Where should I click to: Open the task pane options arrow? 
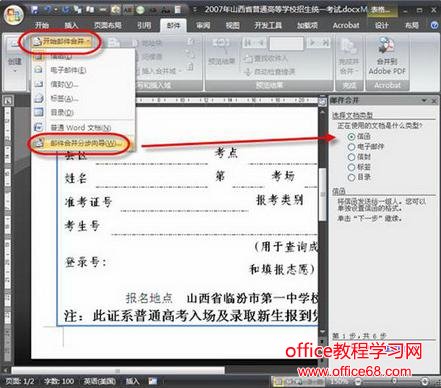click(424, 100)
